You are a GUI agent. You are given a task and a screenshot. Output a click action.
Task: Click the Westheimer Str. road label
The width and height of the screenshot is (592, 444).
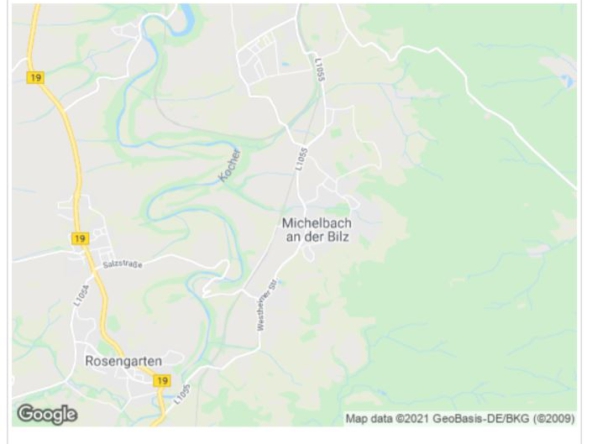tap(267, 305)
